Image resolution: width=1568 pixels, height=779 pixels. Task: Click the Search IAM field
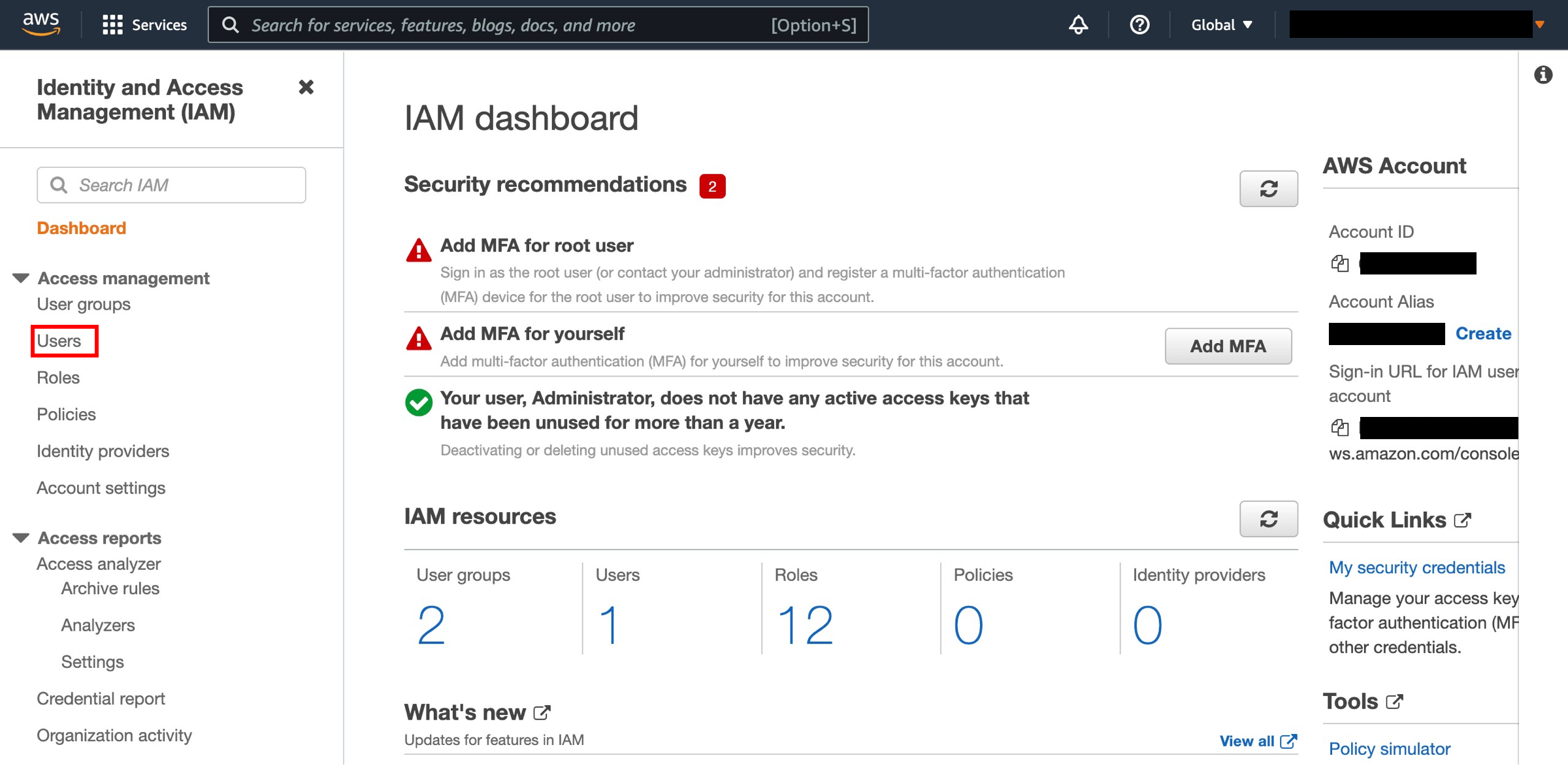171,185
